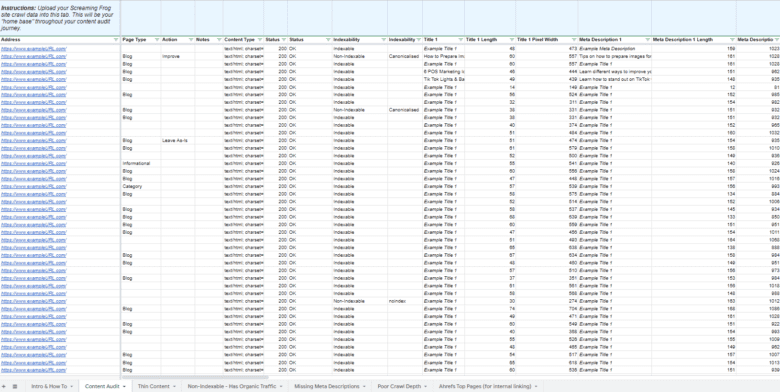Image resolution: width=780 pixels, height=392 pixels.
Task: Open the URL link in the Improve row
Action: 34,57
